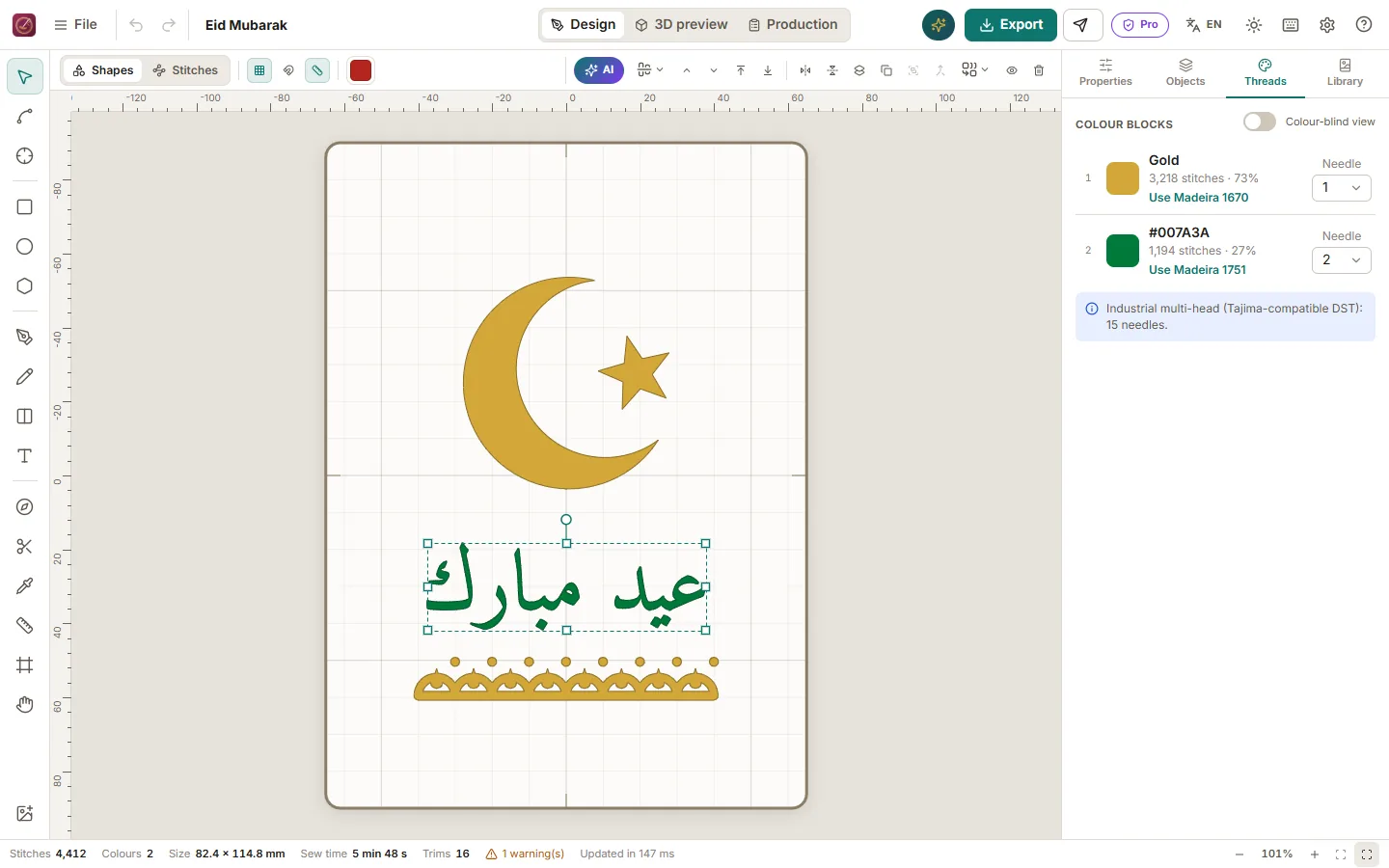Image resolution: width=1389 pixels, height=868 pixels.
Task: Click the Export button
Action: 1011,25
